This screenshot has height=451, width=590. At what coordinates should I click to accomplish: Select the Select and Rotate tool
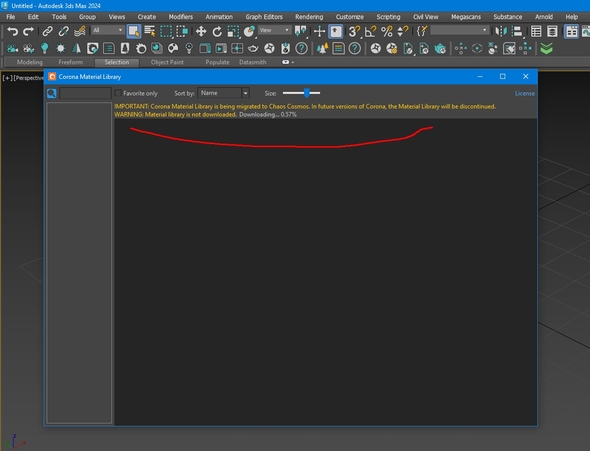click(217, 32)
